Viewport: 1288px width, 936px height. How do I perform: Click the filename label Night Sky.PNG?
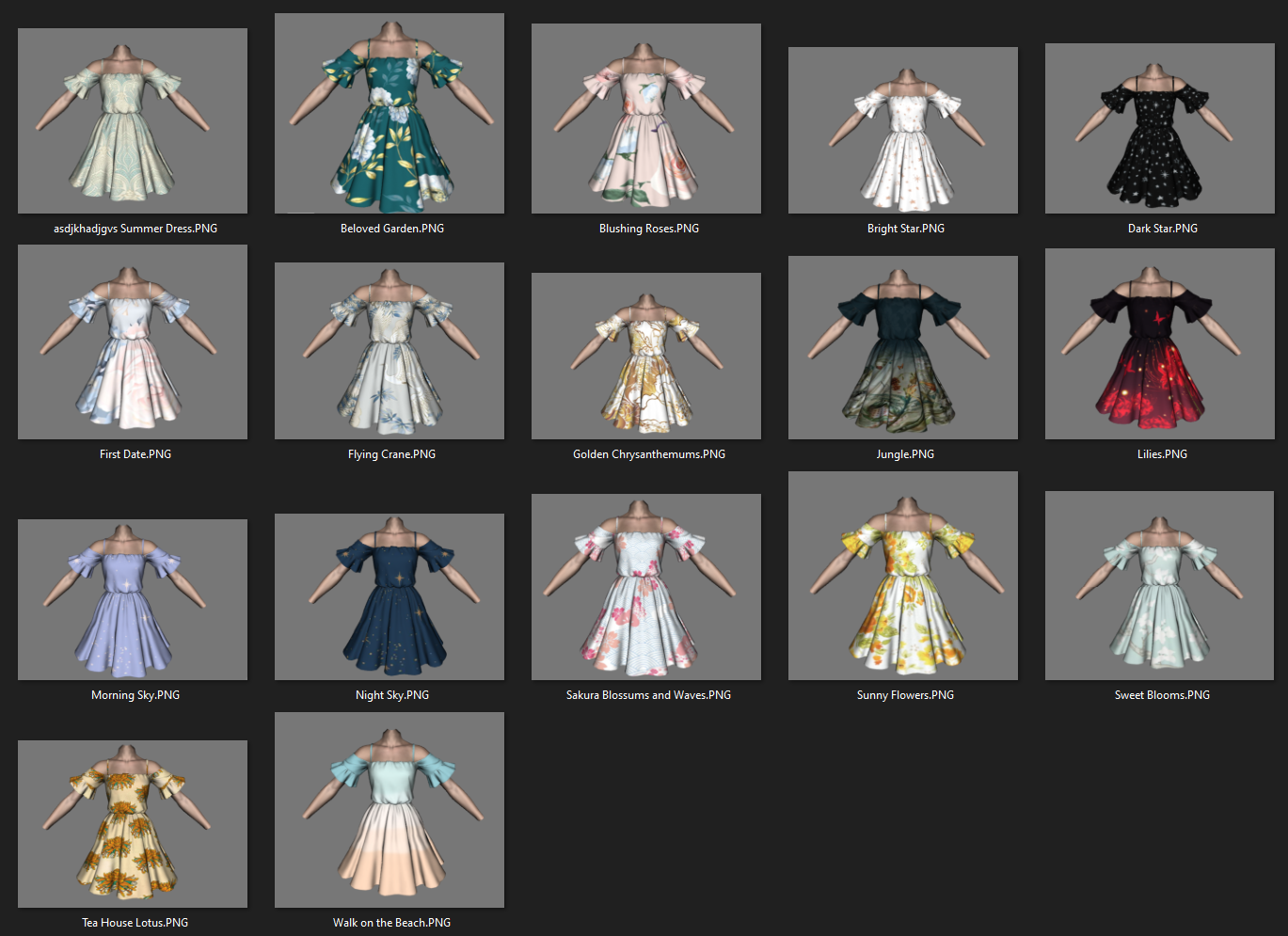(x=391, y=694)
